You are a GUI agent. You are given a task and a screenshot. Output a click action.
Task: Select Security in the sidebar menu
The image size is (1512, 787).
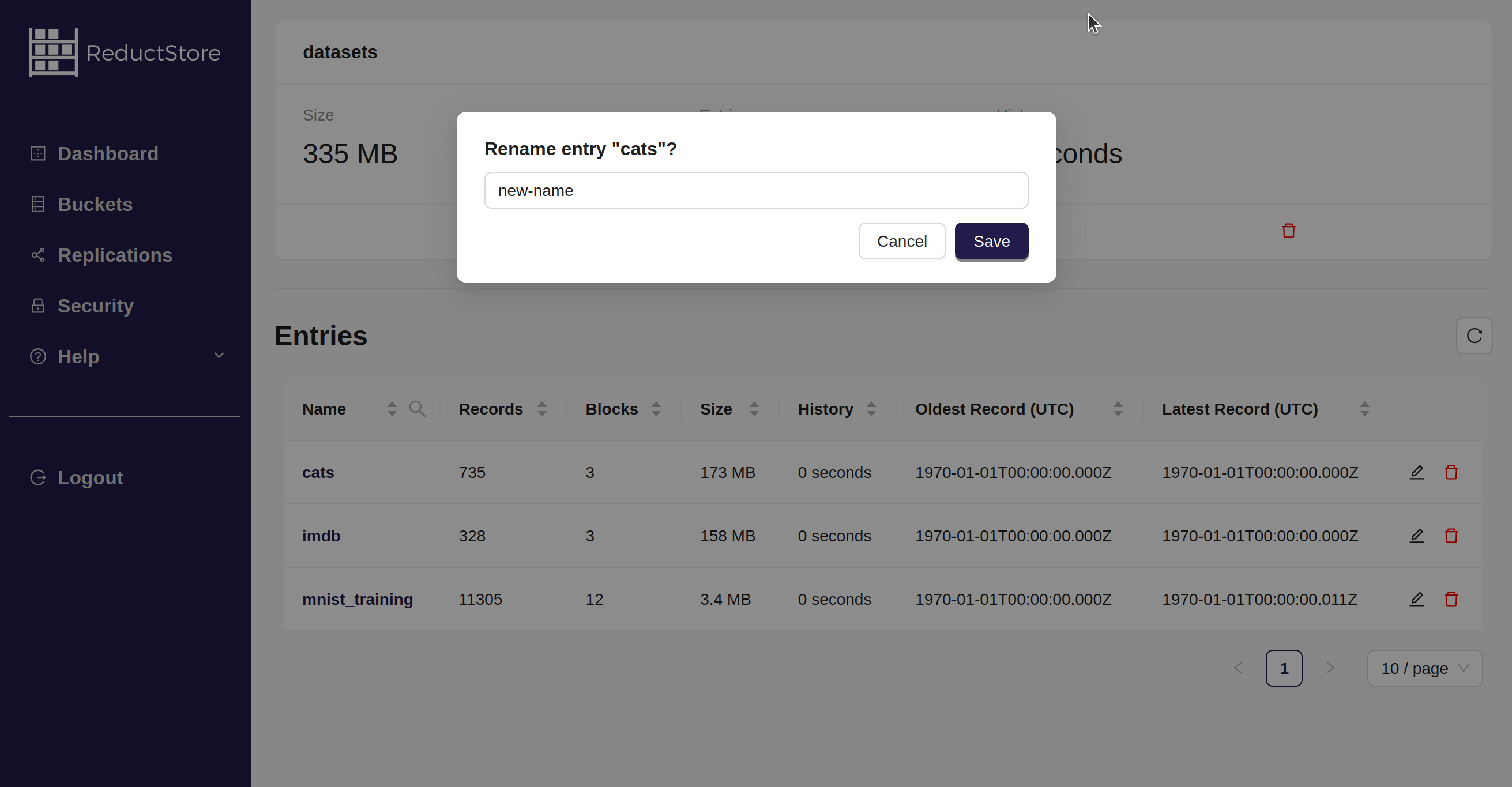pyautogui.click(x=96, y=305)
